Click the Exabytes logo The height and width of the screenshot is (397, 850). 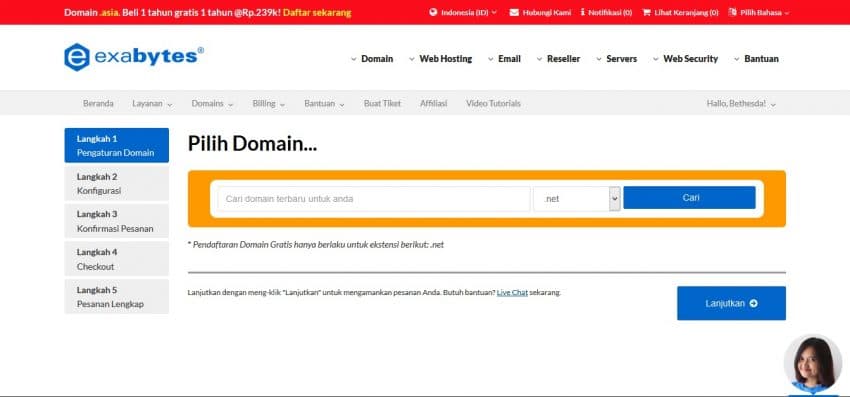134,57
